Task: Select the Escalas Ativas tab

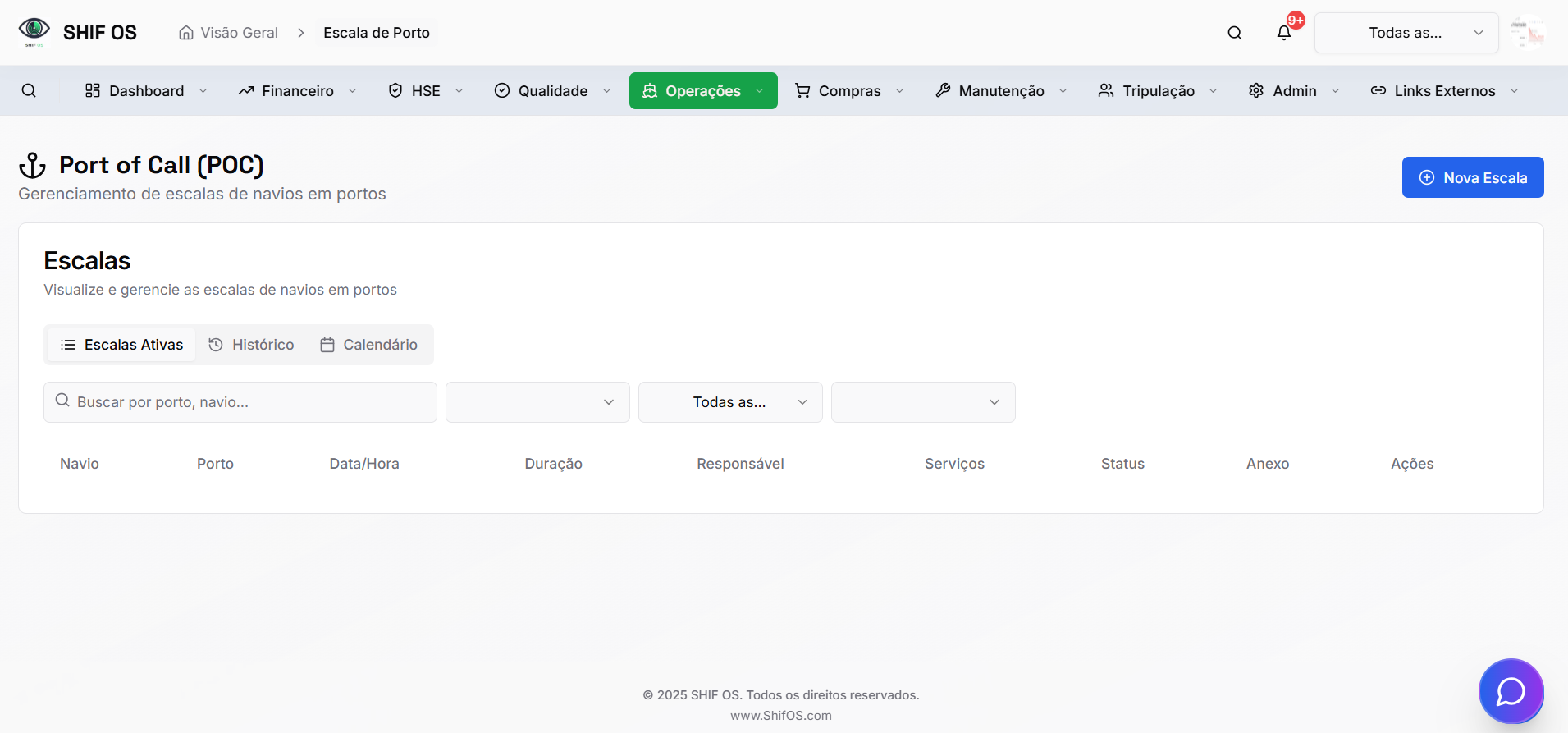Action: pos(121,345)
